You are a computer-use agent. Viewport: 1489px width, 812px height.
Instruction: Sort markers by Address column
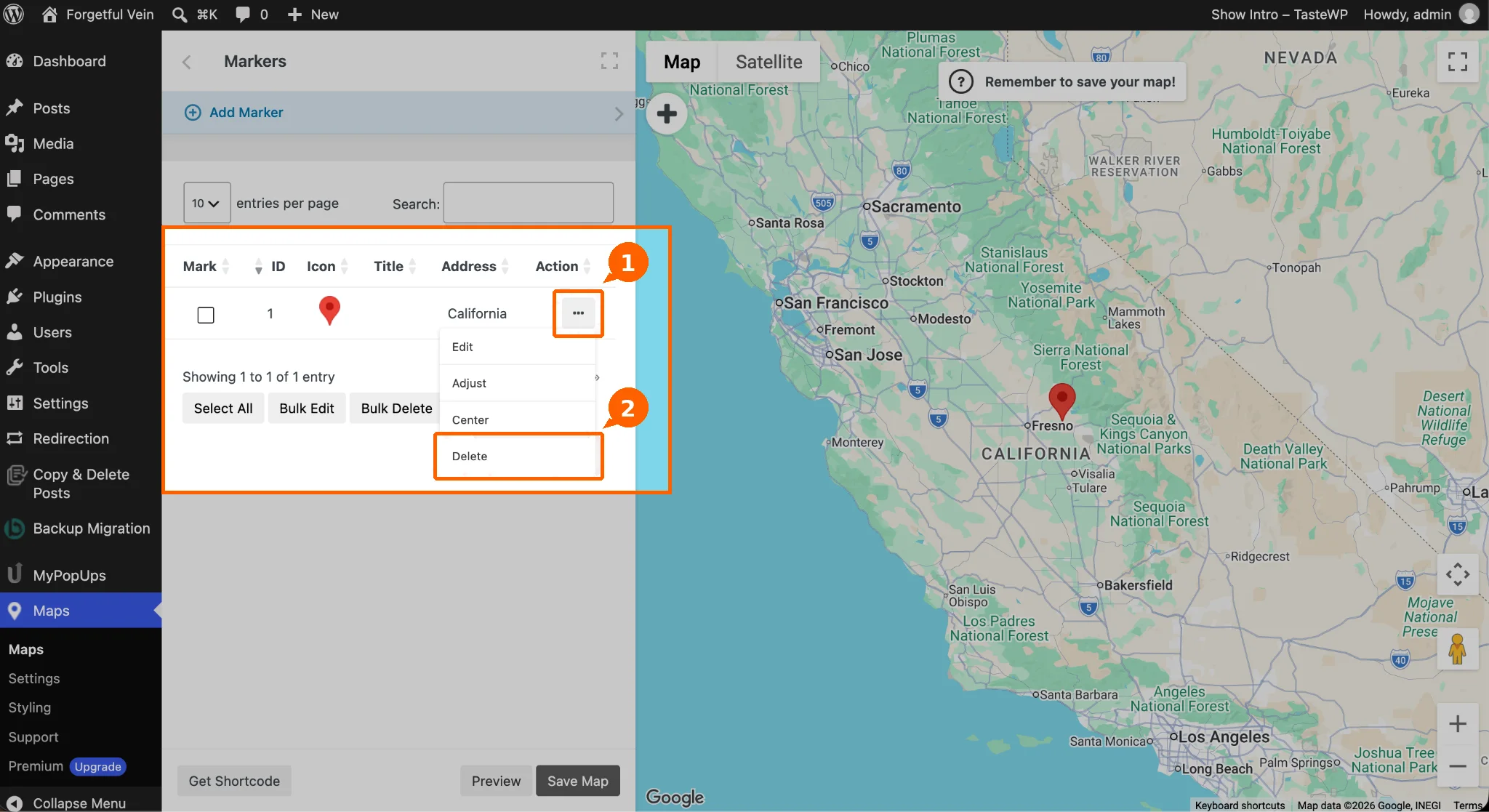(475, 267)
